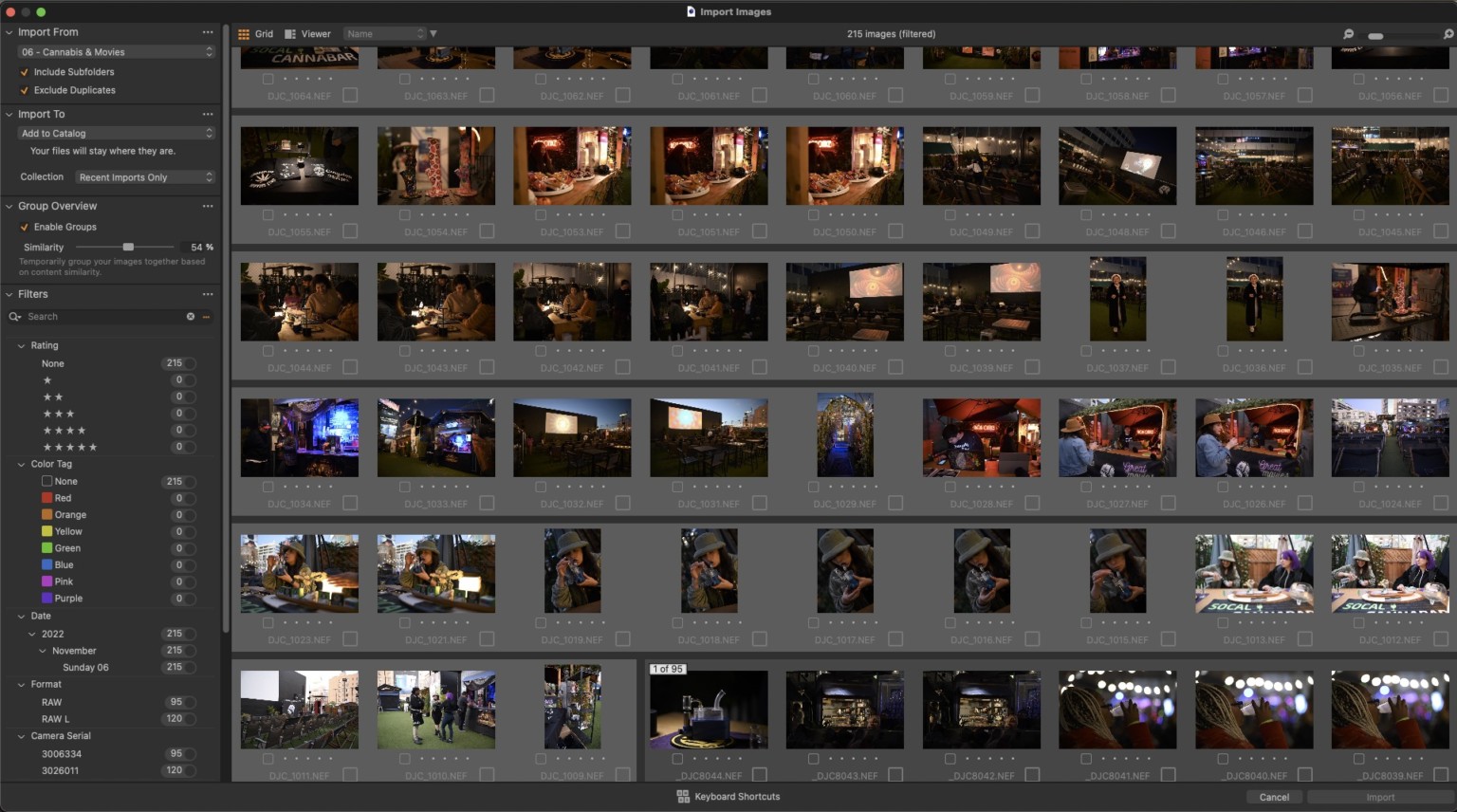Switch to Grid view
Image resolution: width=1457 pixels, height=812 pixels.
pos(256,33)
